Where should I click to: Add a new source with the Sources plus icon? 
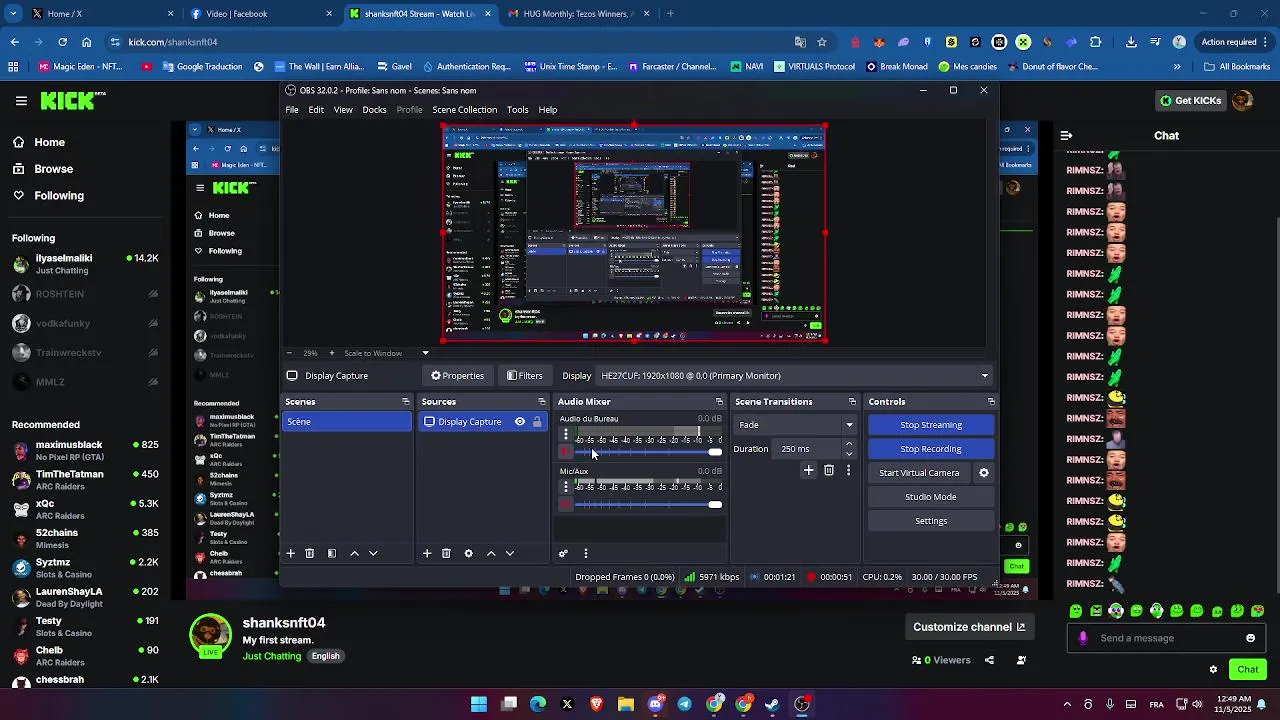[x=427, y=553]
